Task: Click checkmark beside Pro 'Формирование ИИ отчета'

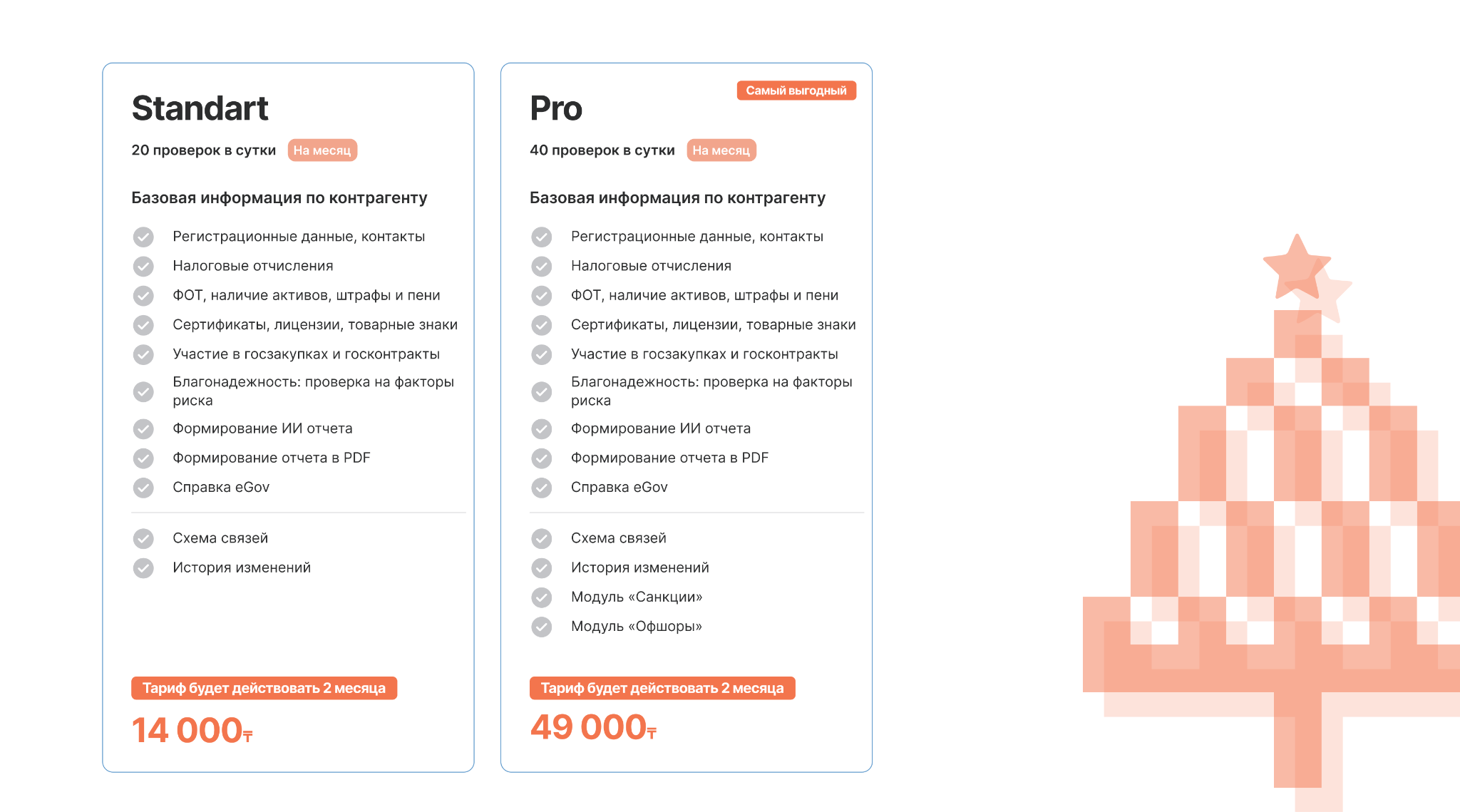Action: 542,429
